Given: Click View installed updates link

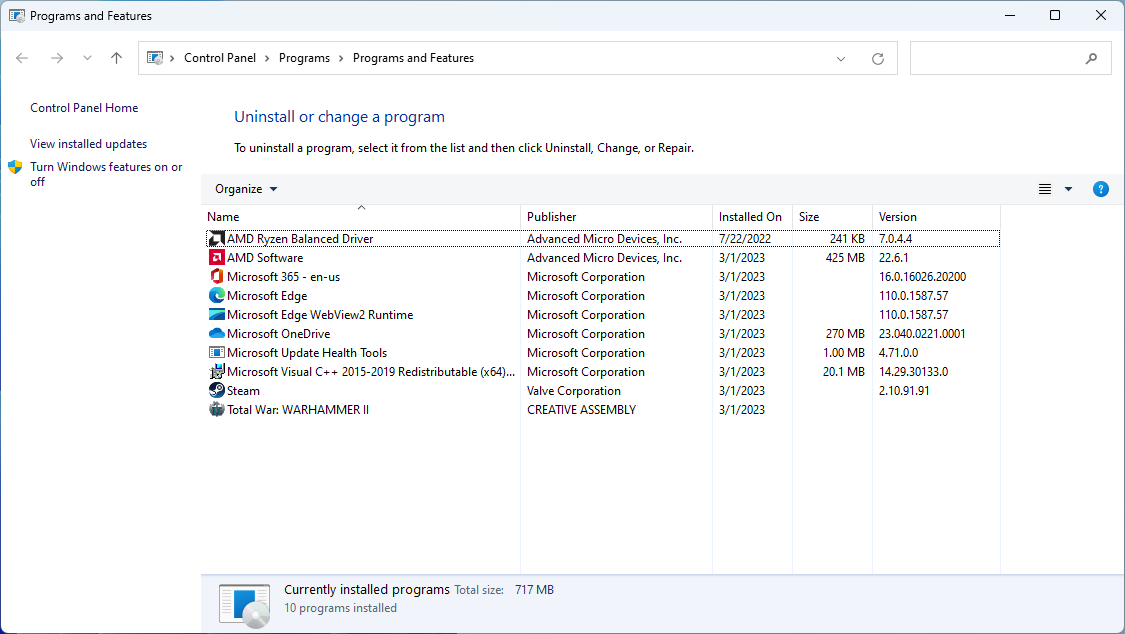Looking at the screenshot, I should click(x=88, y=143).
